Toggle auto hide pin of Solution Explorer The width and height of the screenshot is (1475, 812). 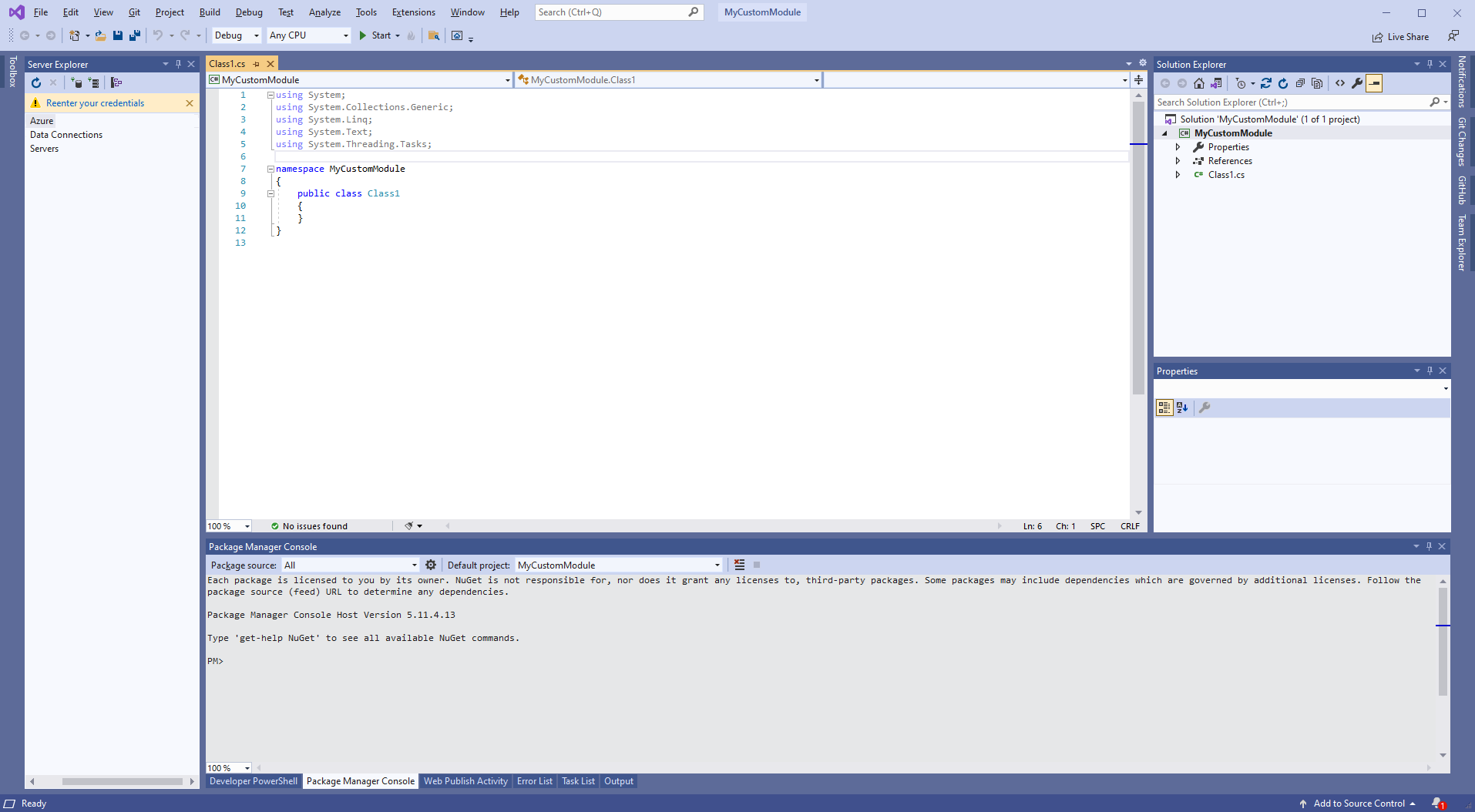tap(1430, 64)
